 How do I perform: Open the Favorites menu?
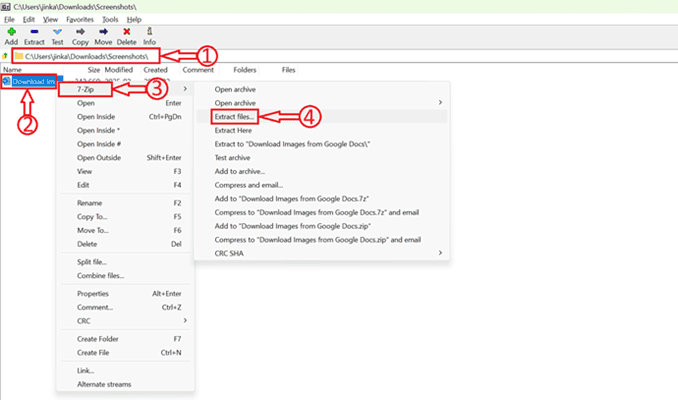(80, 19)
